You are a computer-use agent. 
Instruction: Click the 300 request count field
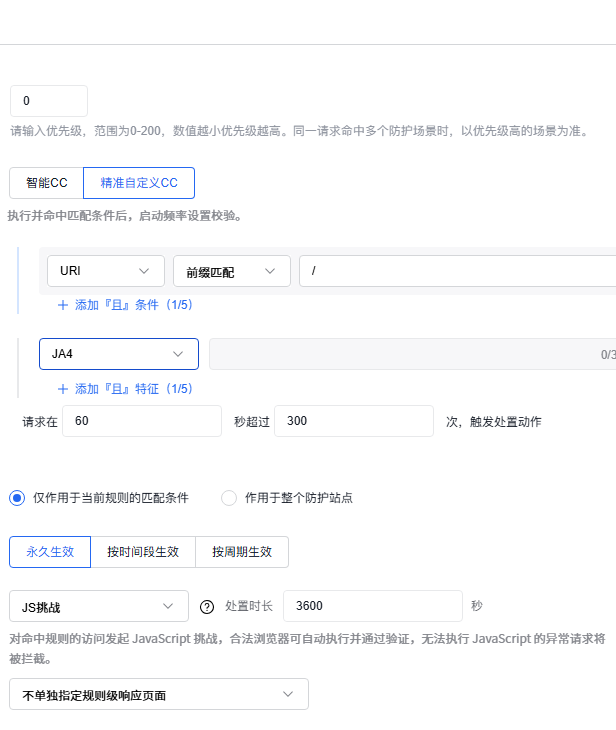point(354,421)
